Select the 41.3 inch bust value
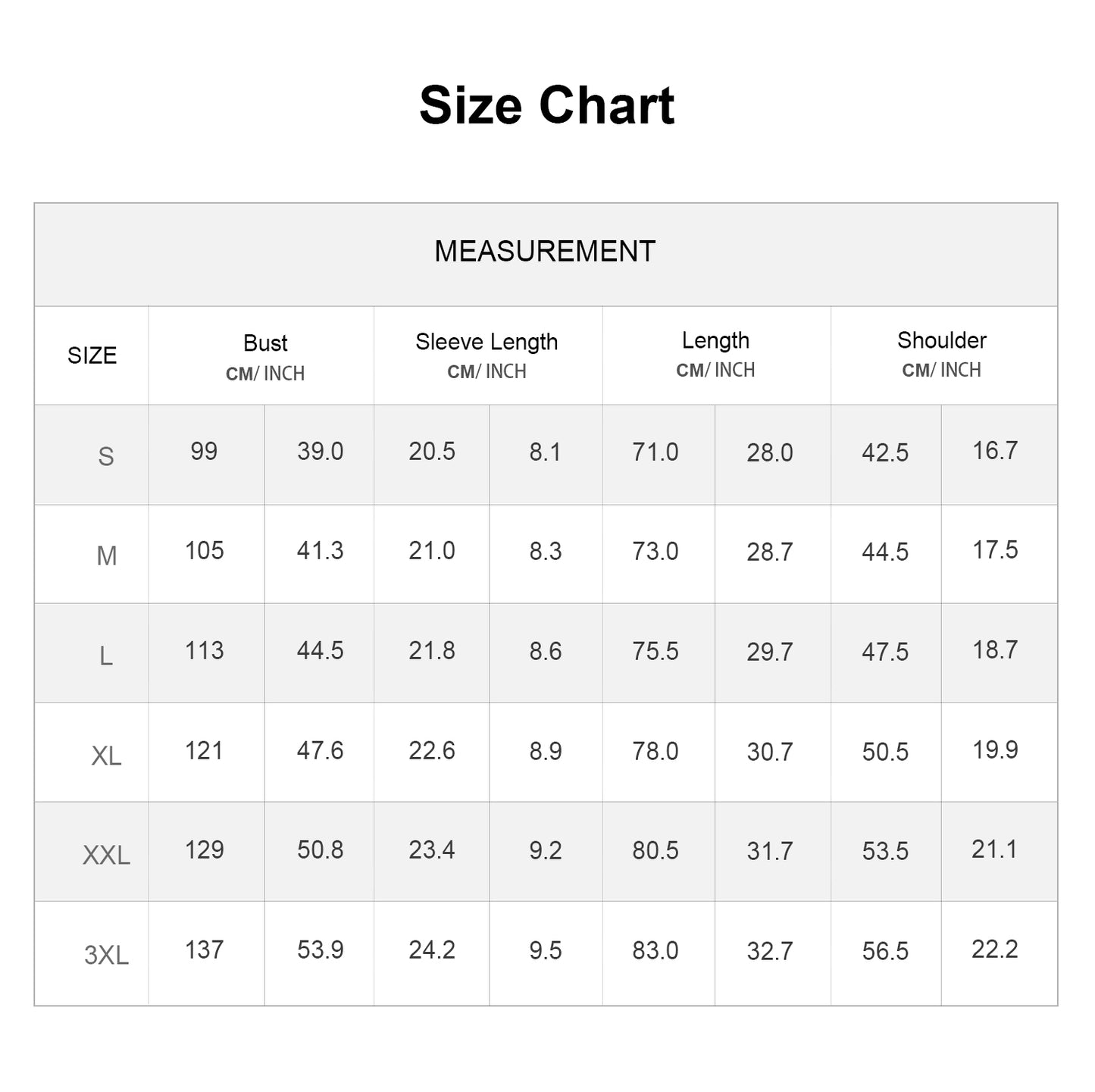Image resolution: width=1095 pixels, height=1092 pixels. coord(320,551)
